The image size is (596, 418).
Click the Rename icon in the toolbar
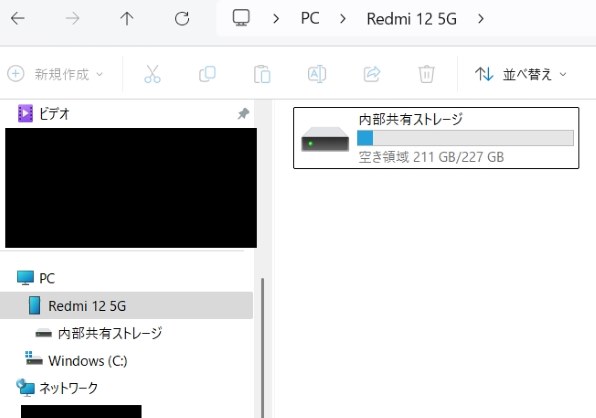(317, 74)
